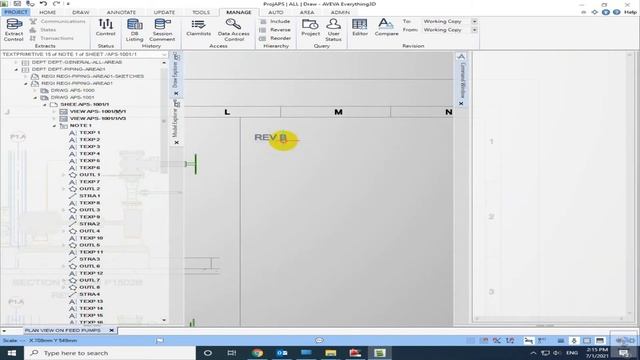Image resolution: width=640 pixels, height=360 pixels.
Task: Switch to the TOOLS ribbon tab
Action: [x=201, y=12]
